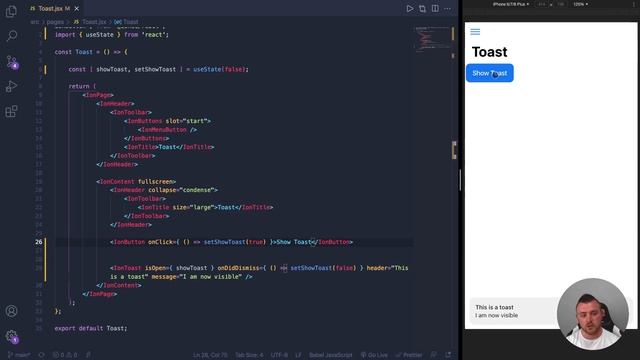Click the Prettier status bar entry
Image resolution: width=640 pixels, height=360 pixels.
[409, 355]
